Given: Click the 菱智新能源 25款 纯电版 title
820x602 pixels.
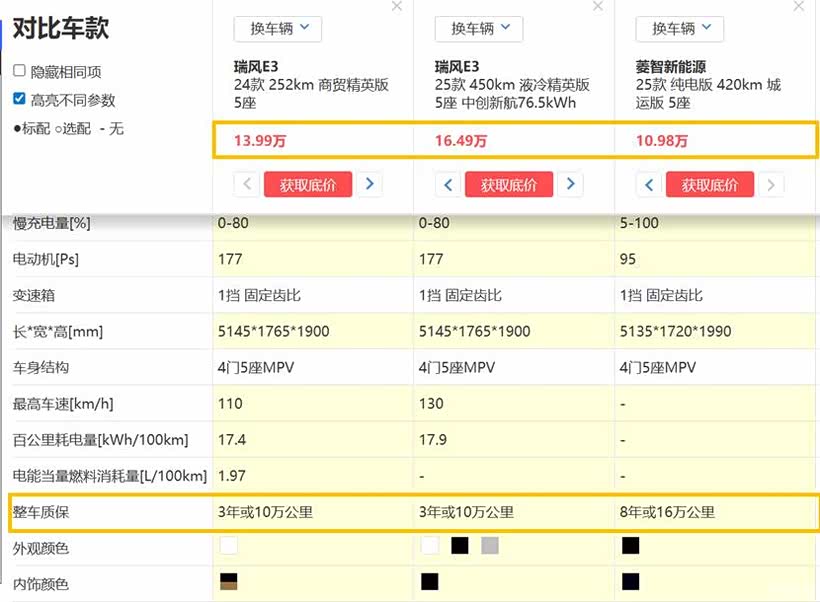Looking at the screenshot, I should pyautogui.click(x=709, y=84).
